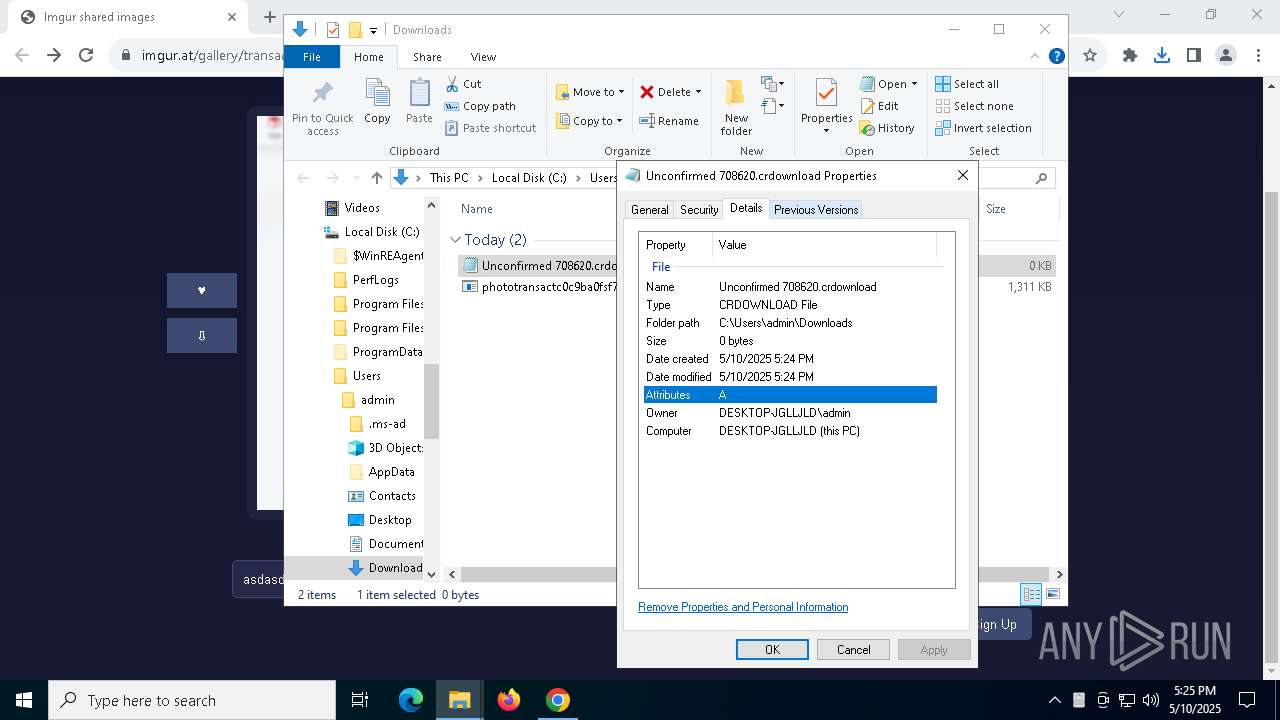Switch to the Home ribbon tab
1280x720 pixels.
tap(368, 57)
